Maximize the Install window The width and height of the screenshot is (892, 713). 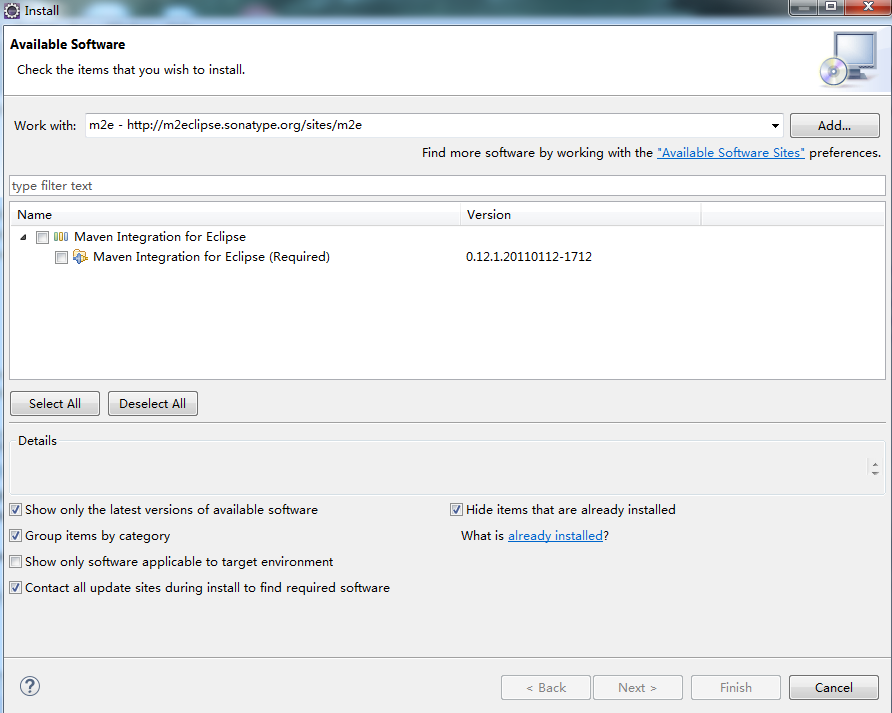point(831,6)
